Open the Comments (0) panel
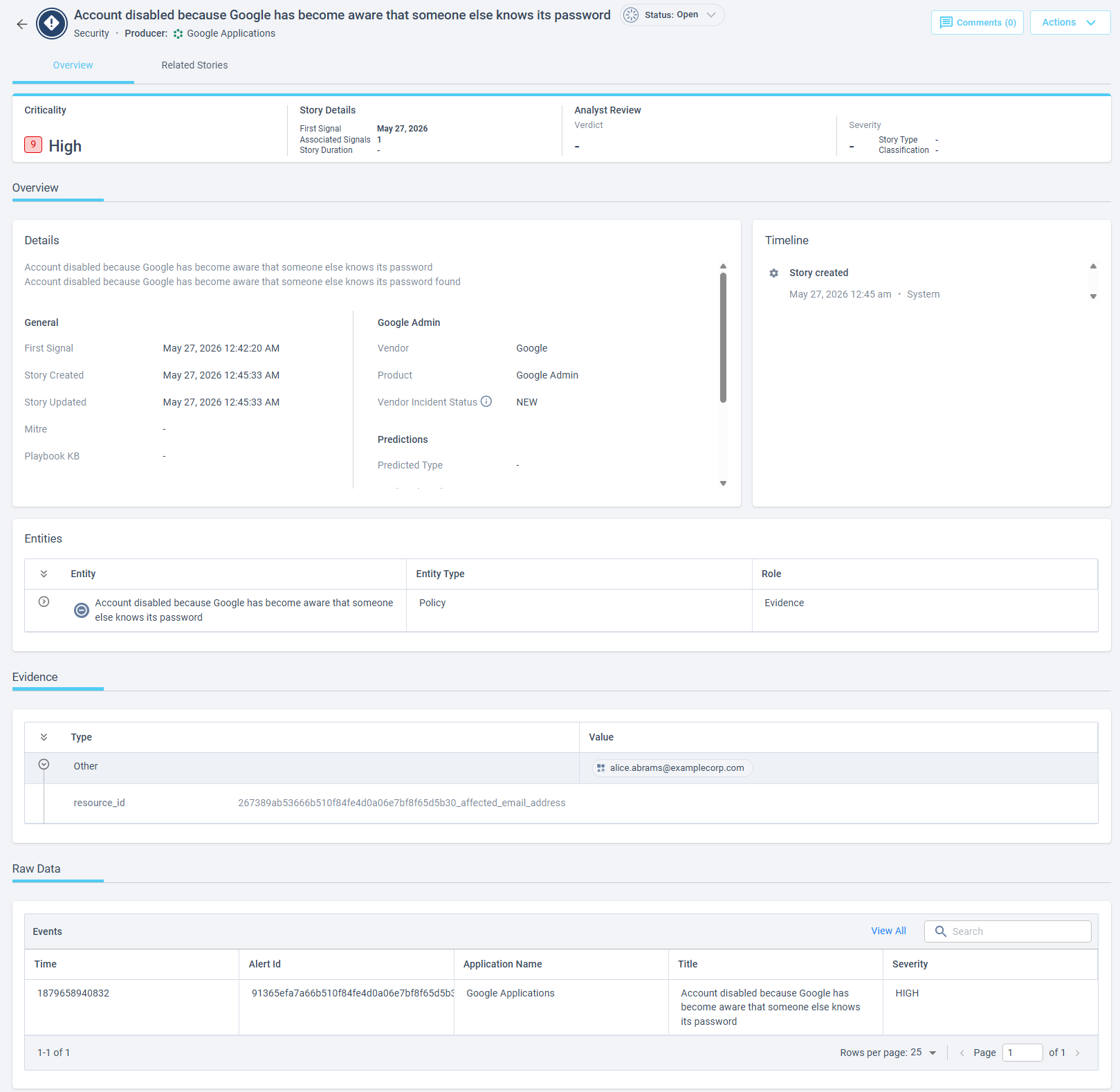The width and height of the screenshot is (1120, 1092). point(977,23)
